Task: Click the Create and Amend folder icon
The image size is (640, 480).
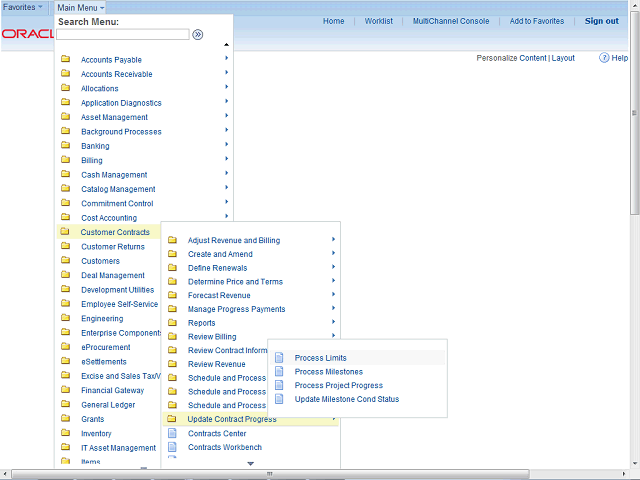Action: coord(173,254)
